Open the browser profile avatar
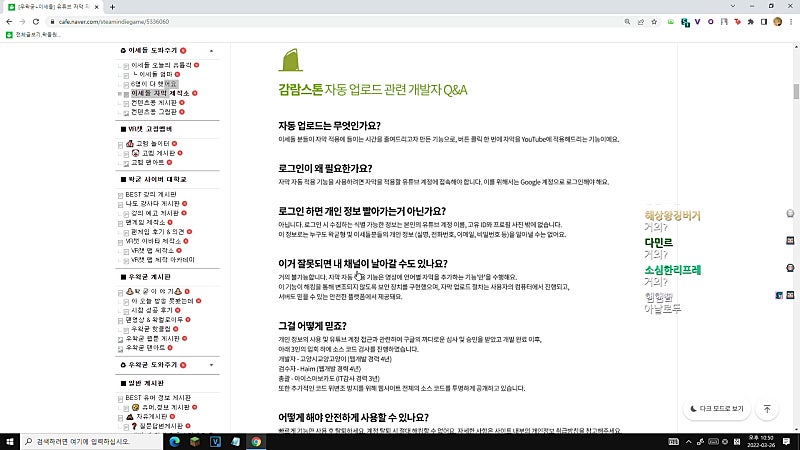This screenshot has width=800, height=450. coord(778,22)
